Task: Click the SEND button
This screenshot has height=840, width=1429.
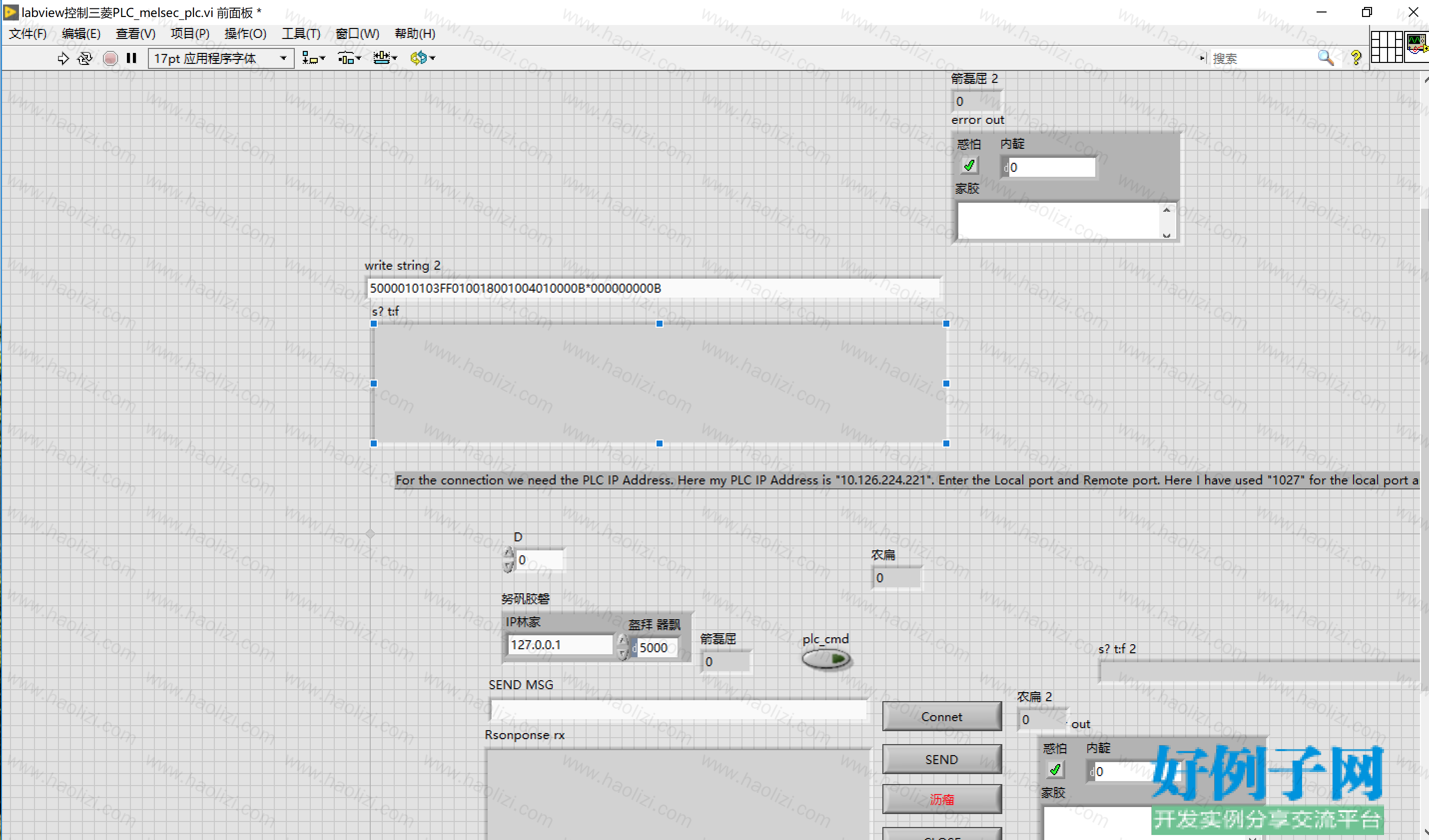Action: click(x=942, y=760)
